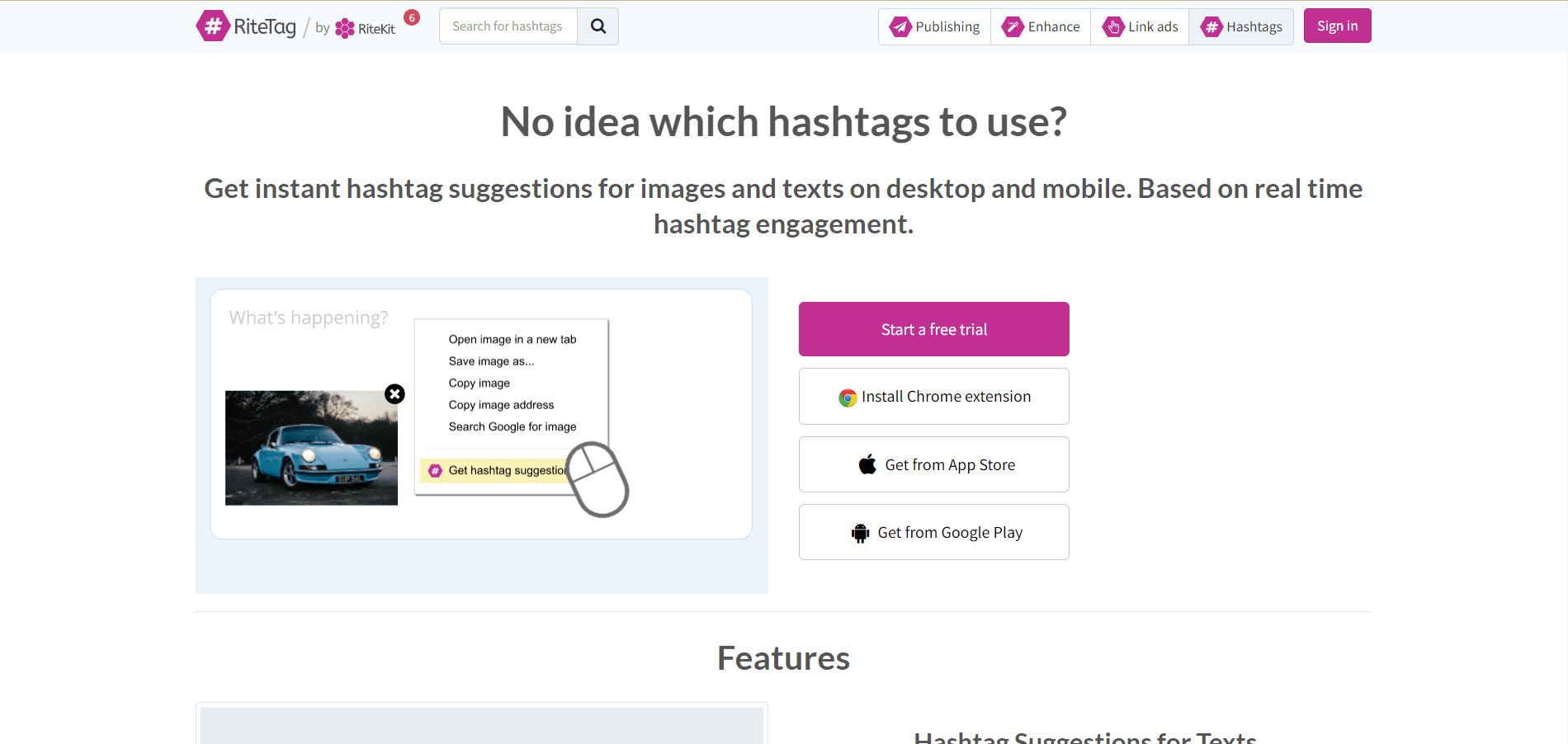Click Install Chrome extension button
This screenshot has height=744, width=1568.
934,397
